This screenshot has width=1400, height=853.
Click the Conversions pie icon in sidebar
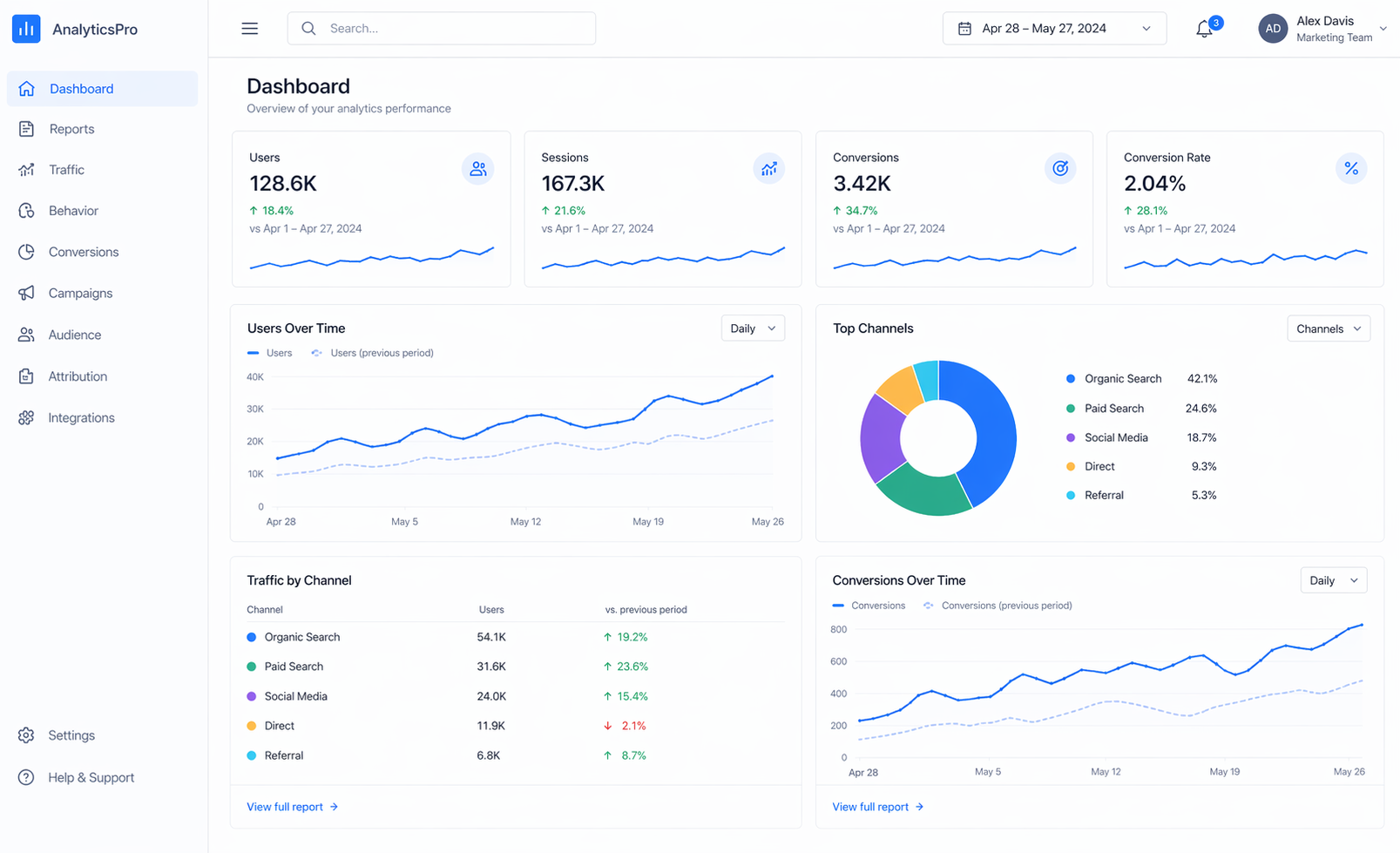tap(26, 252)
